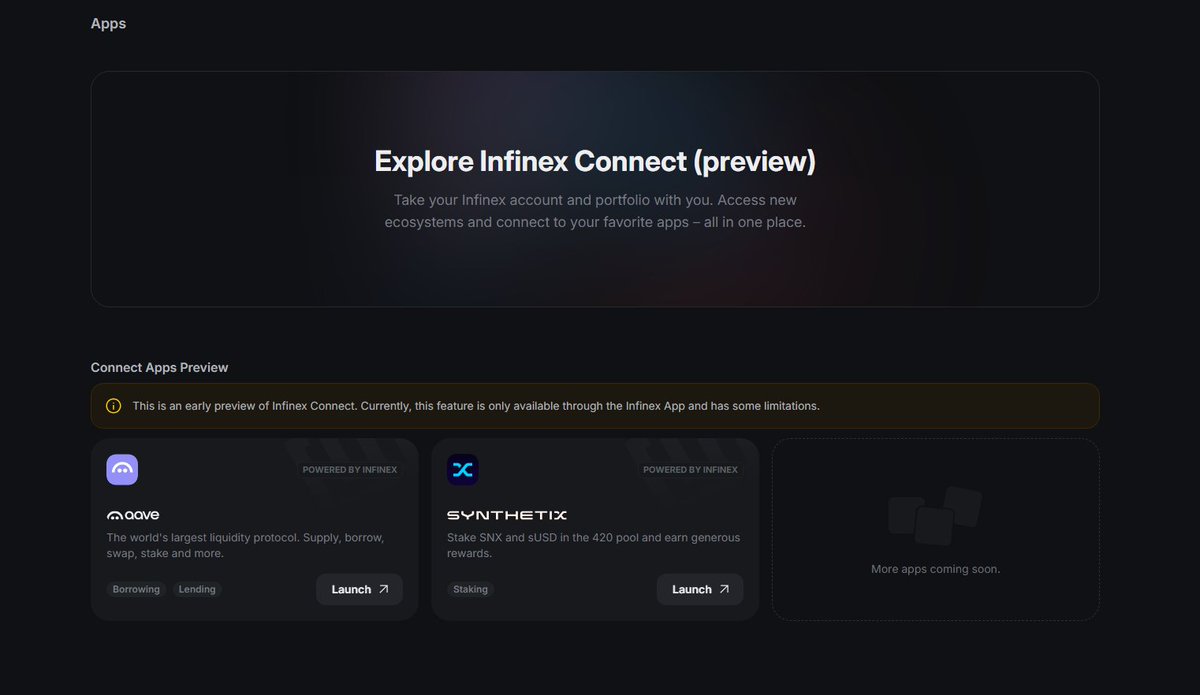Select the Lending tag on Aave card
Screen dimensions: 1200x695
tap(197, 589)
